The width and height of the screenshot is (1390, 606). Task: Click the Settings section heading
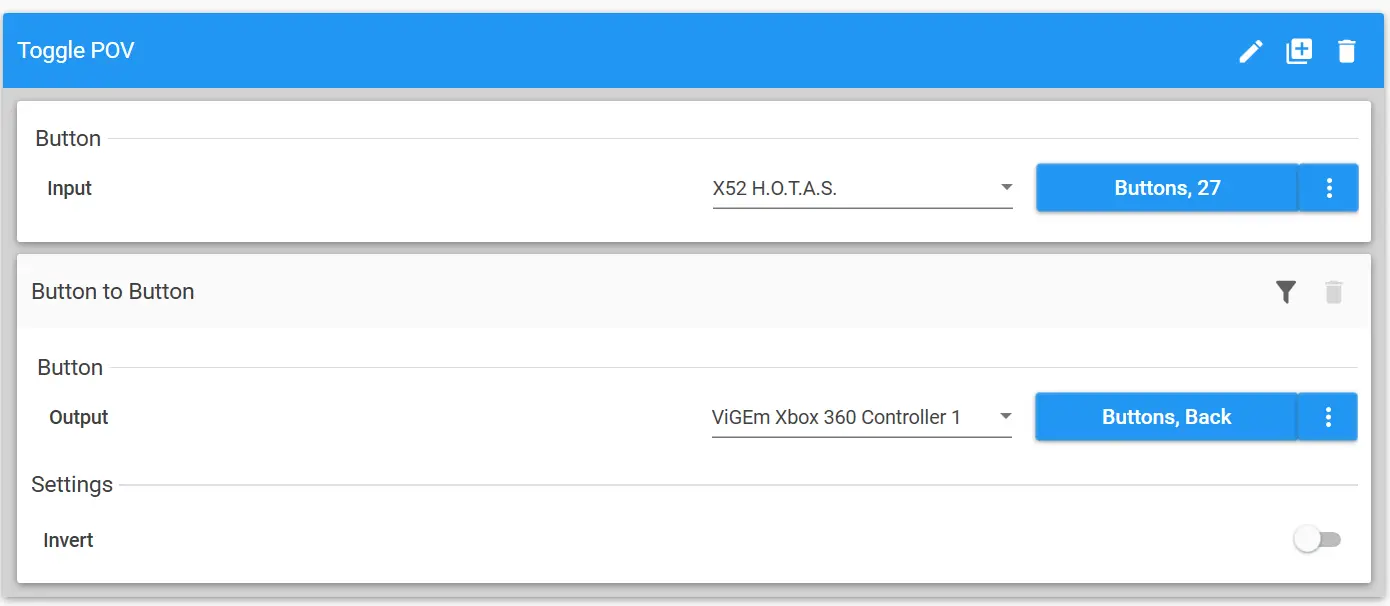click(72, 485)
